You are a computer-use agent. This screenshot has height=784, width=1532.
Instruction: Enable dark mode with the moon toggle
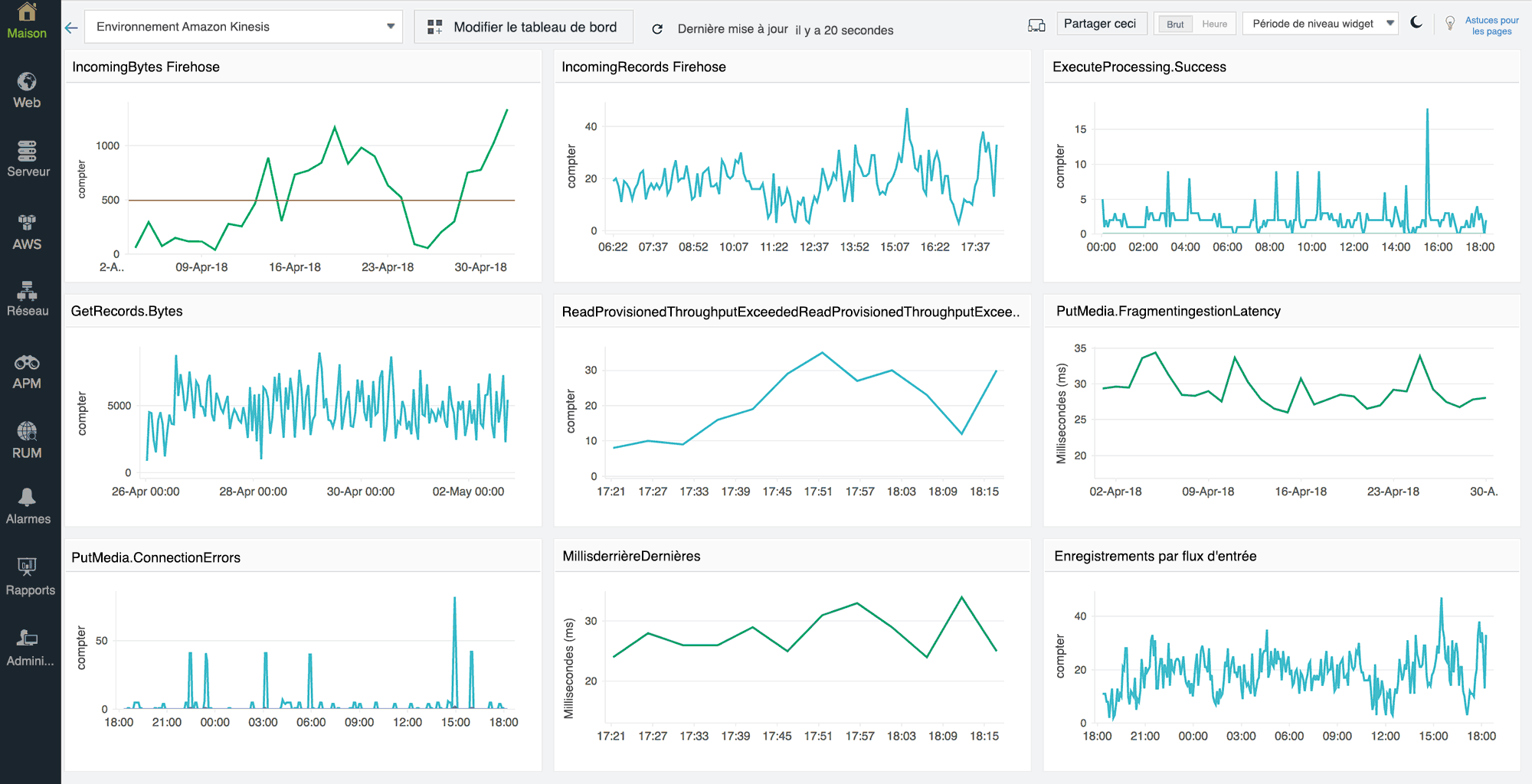(1416, 23)
